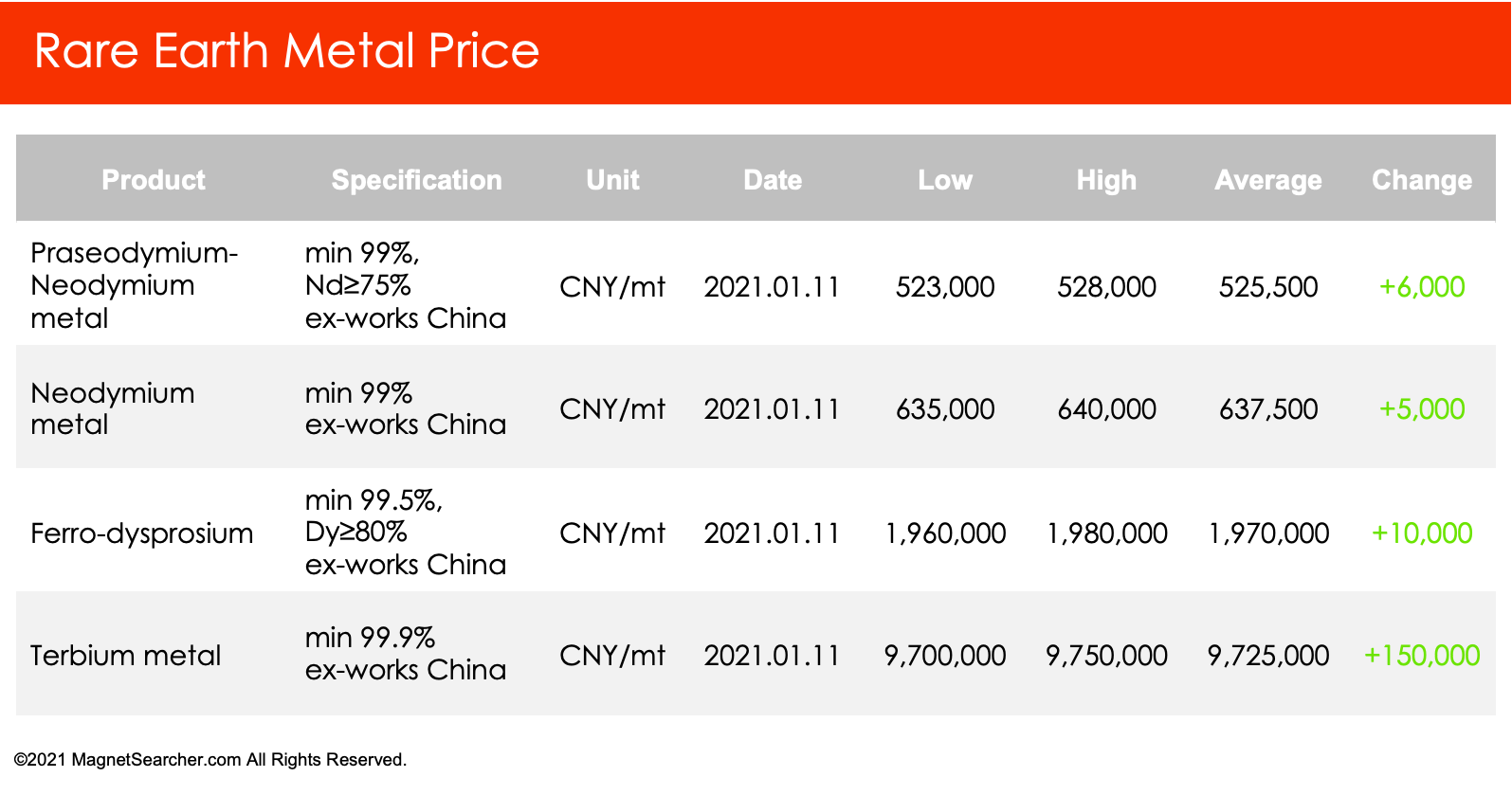
Task: Select the 640,000 high price
Action: point(1106,409)
